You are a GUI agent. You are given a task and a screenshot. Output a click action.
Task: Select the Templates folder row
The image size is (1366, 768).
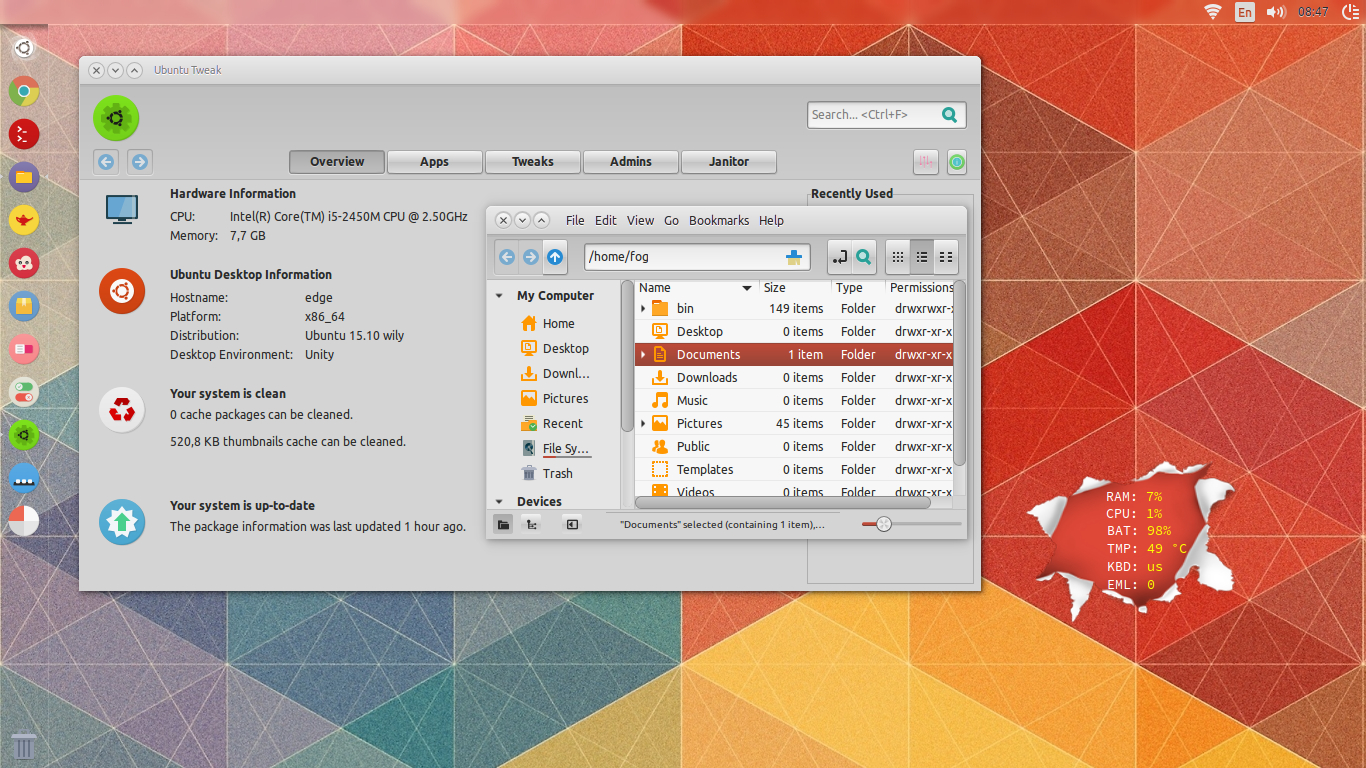794,469
